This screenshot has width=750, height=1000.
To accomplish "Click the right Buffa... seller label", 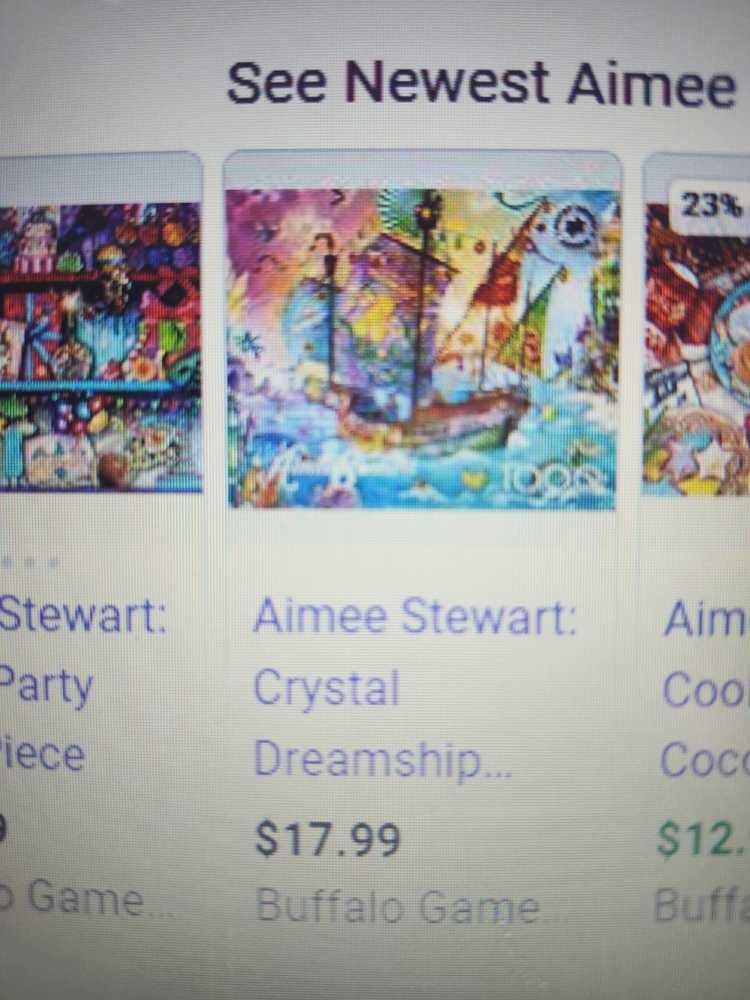I will pos(702,904).
